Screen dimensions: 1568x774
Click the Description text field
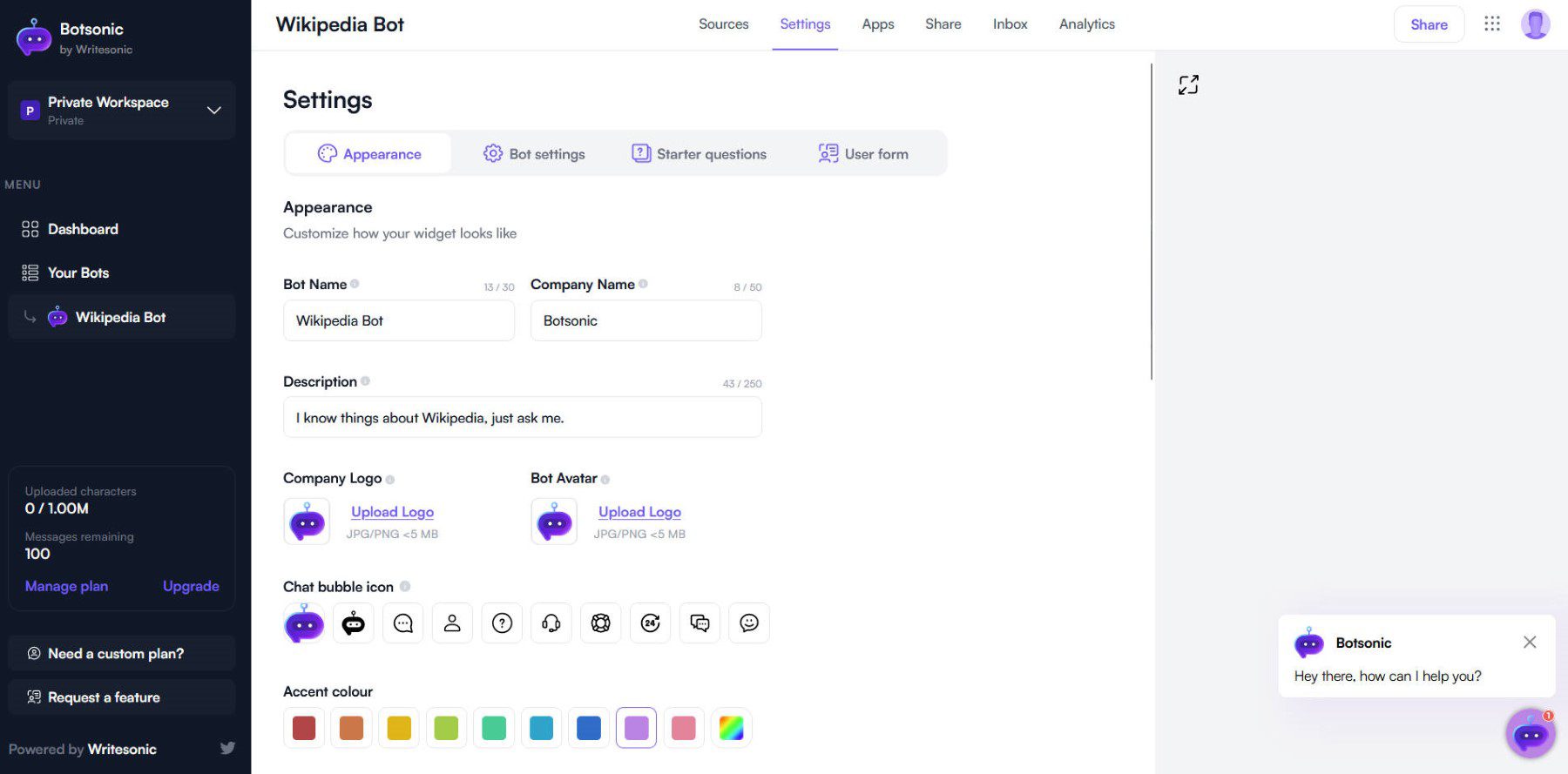(523, 418)
